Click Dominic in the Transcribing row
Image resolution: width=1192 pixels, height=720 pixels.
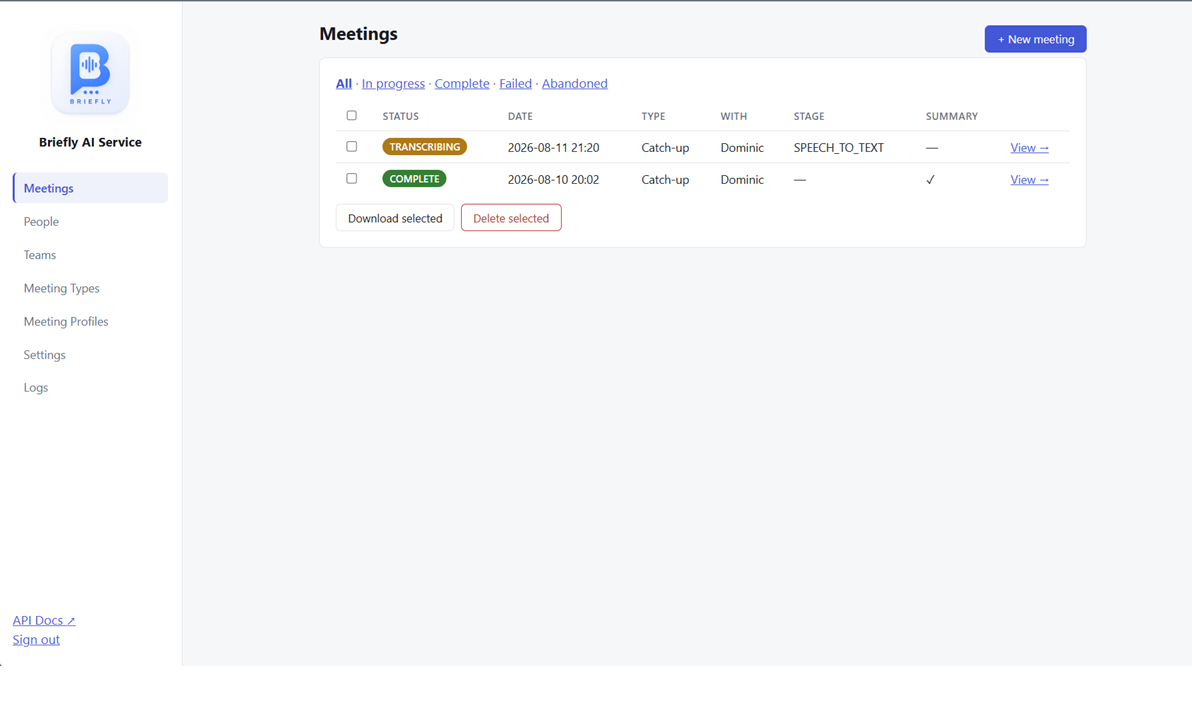(742, 147)
